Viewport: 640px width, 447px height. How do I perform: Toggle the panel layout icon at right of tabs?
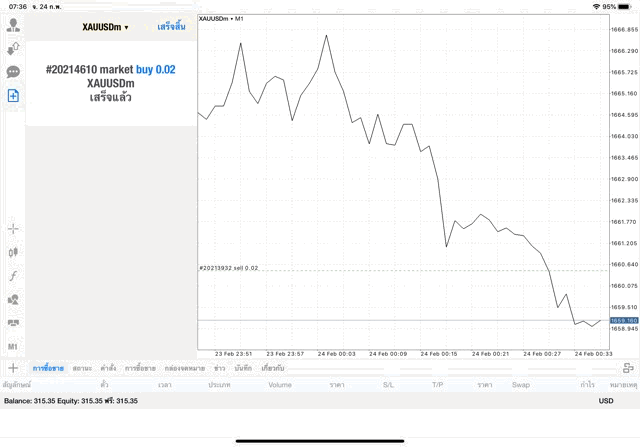[628, 368]
